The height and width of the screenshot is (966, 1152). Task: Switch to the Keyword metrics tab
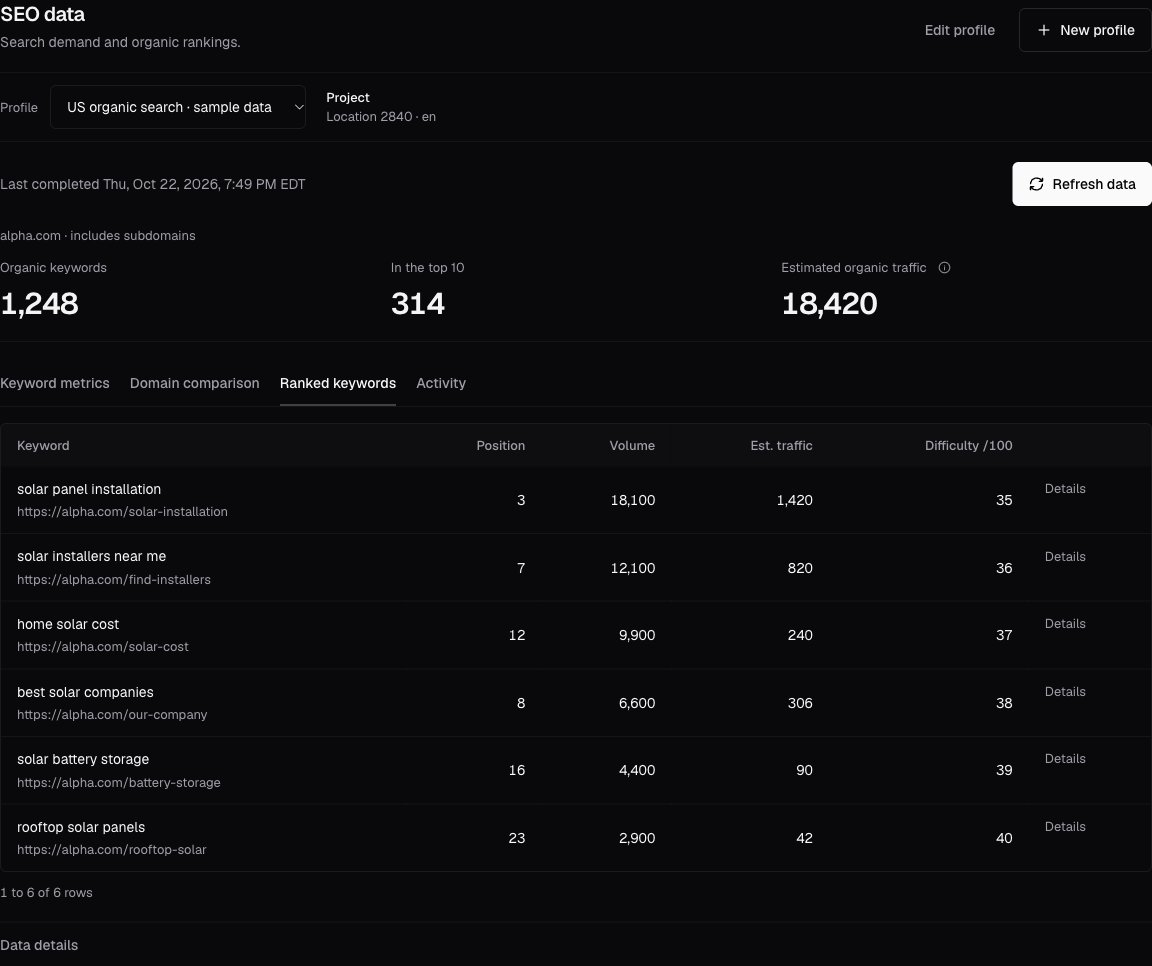(x=54, y=383)
